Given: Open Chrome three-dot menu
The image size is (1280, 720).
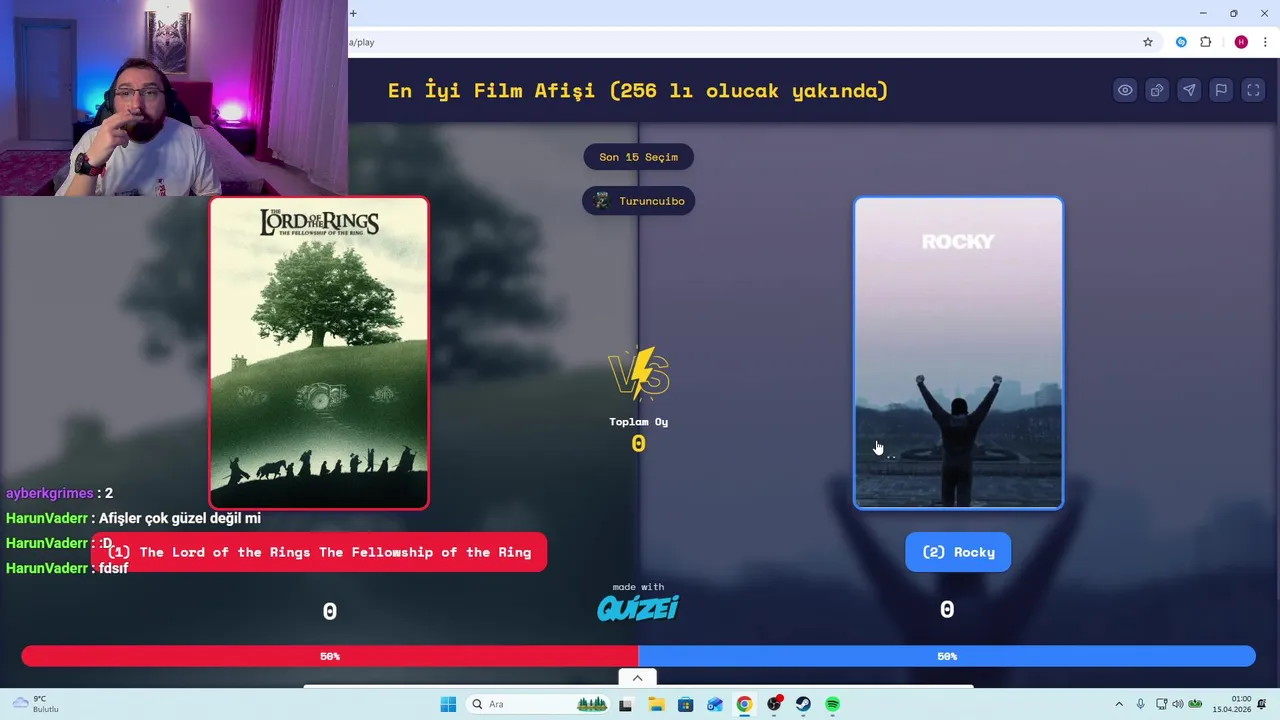Looking at the screenshot, I should 1265,42.
